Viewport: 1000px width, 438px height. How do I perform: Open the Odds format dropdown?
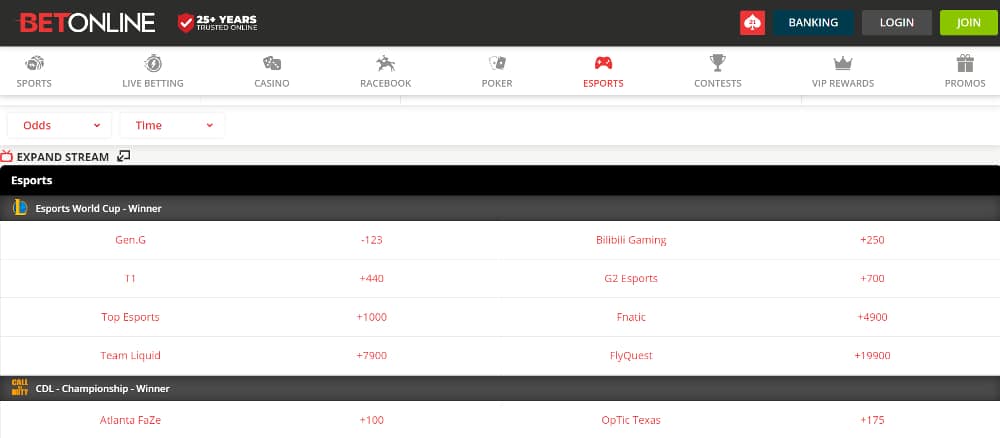point(59,125)
